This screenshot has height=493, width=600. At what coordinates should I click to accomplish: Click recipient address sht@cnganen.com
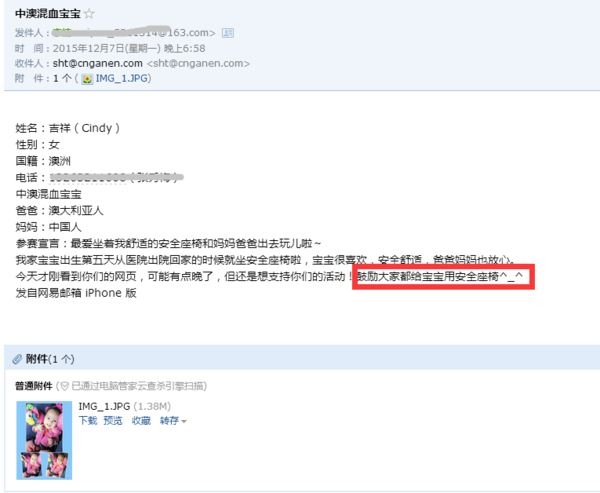pos(98,63)
